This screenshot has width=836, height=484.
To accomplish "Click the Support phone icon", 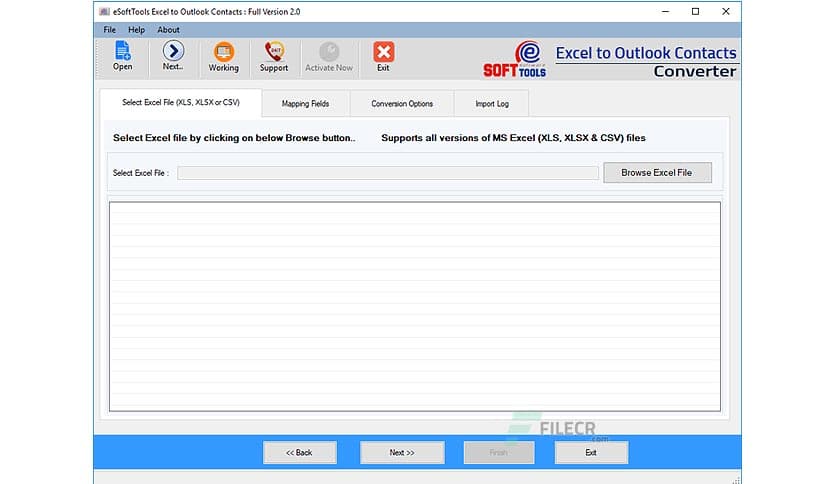I will (274, 57).
